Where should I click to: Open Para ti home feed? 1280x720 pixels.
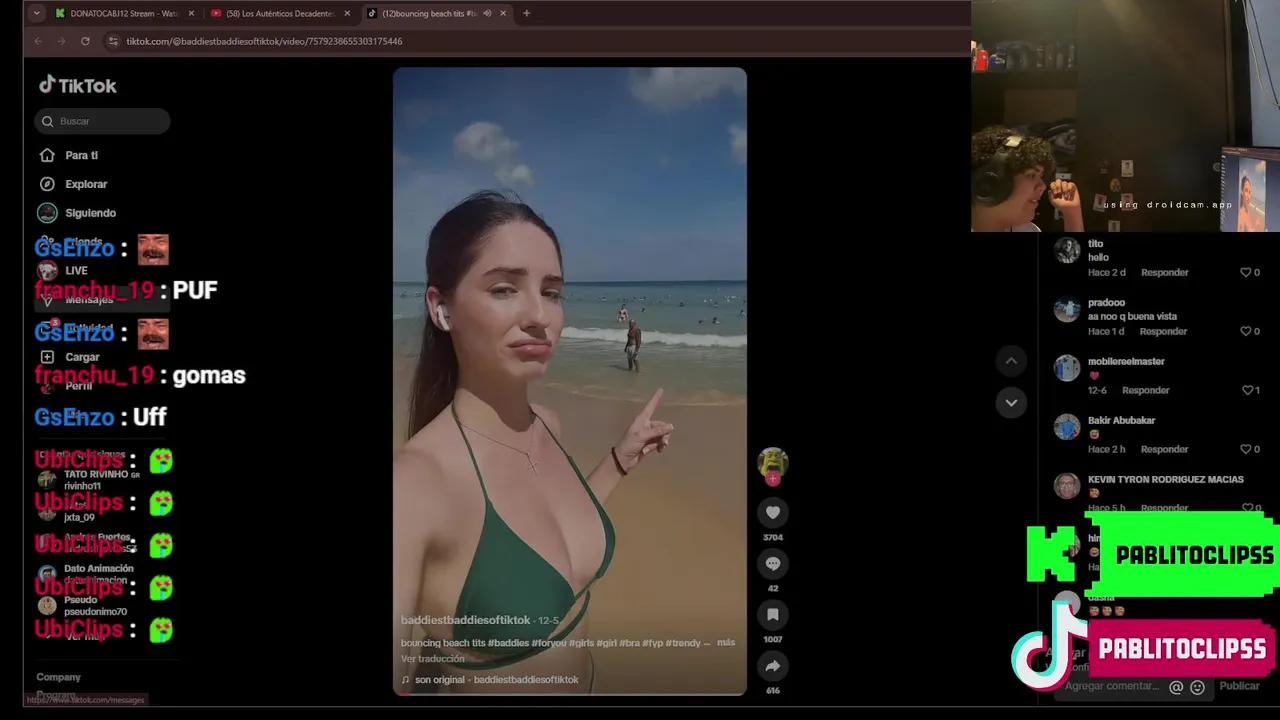click(x=69, y=155)
